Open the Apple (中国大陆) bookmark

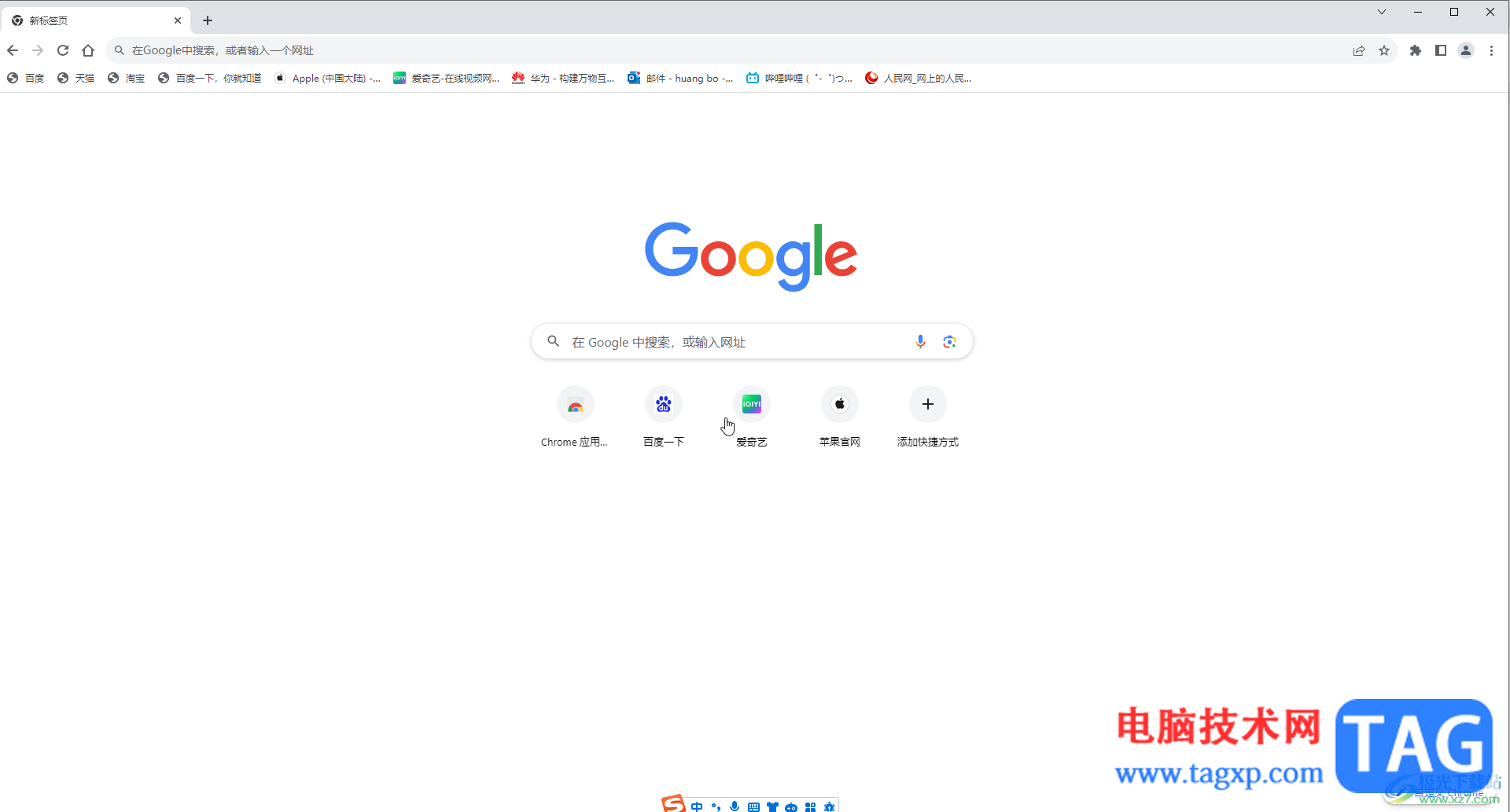[327, 78]
